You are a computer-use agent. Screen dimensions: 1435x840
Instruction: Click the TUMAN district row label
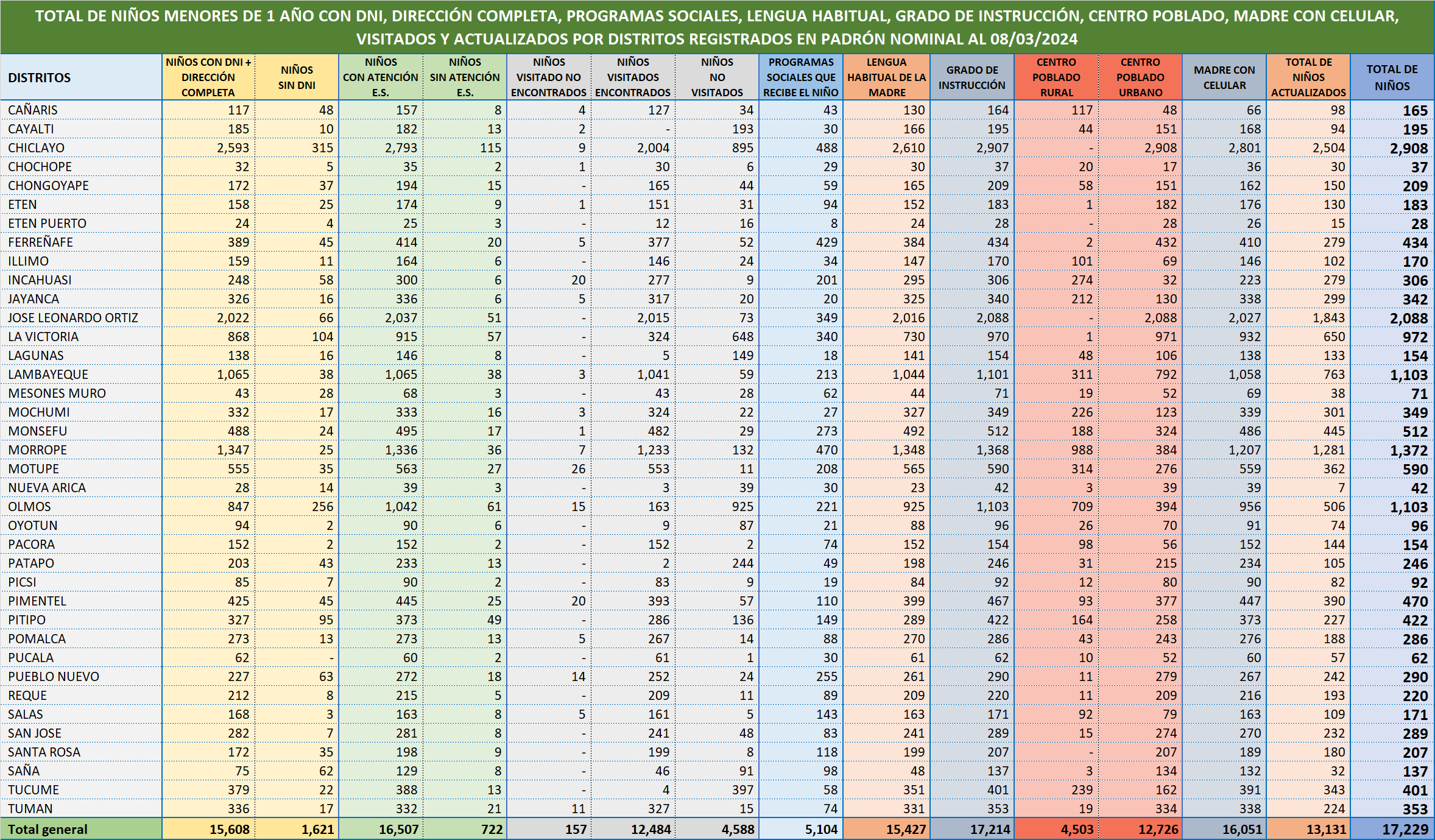coord(30,809)
